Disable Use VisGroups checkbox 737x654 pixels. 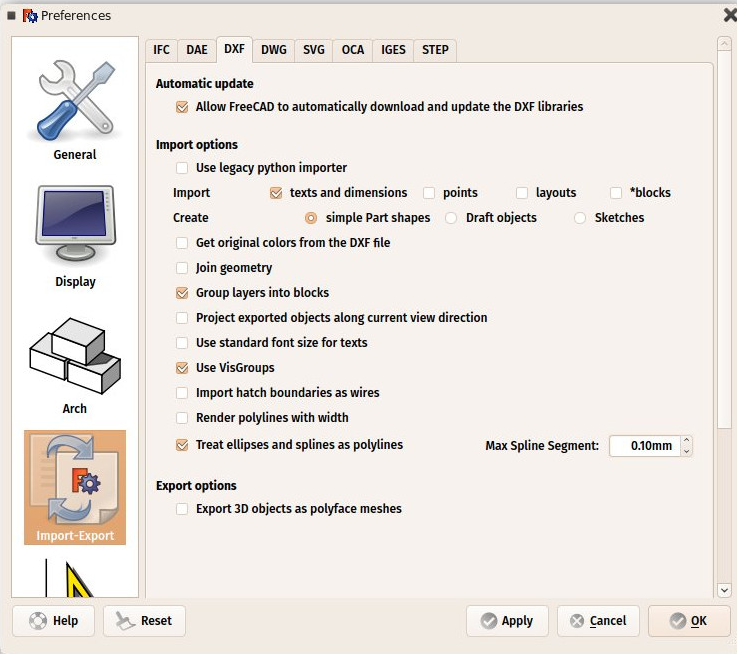pyautogui.click(x=182, y=368)
